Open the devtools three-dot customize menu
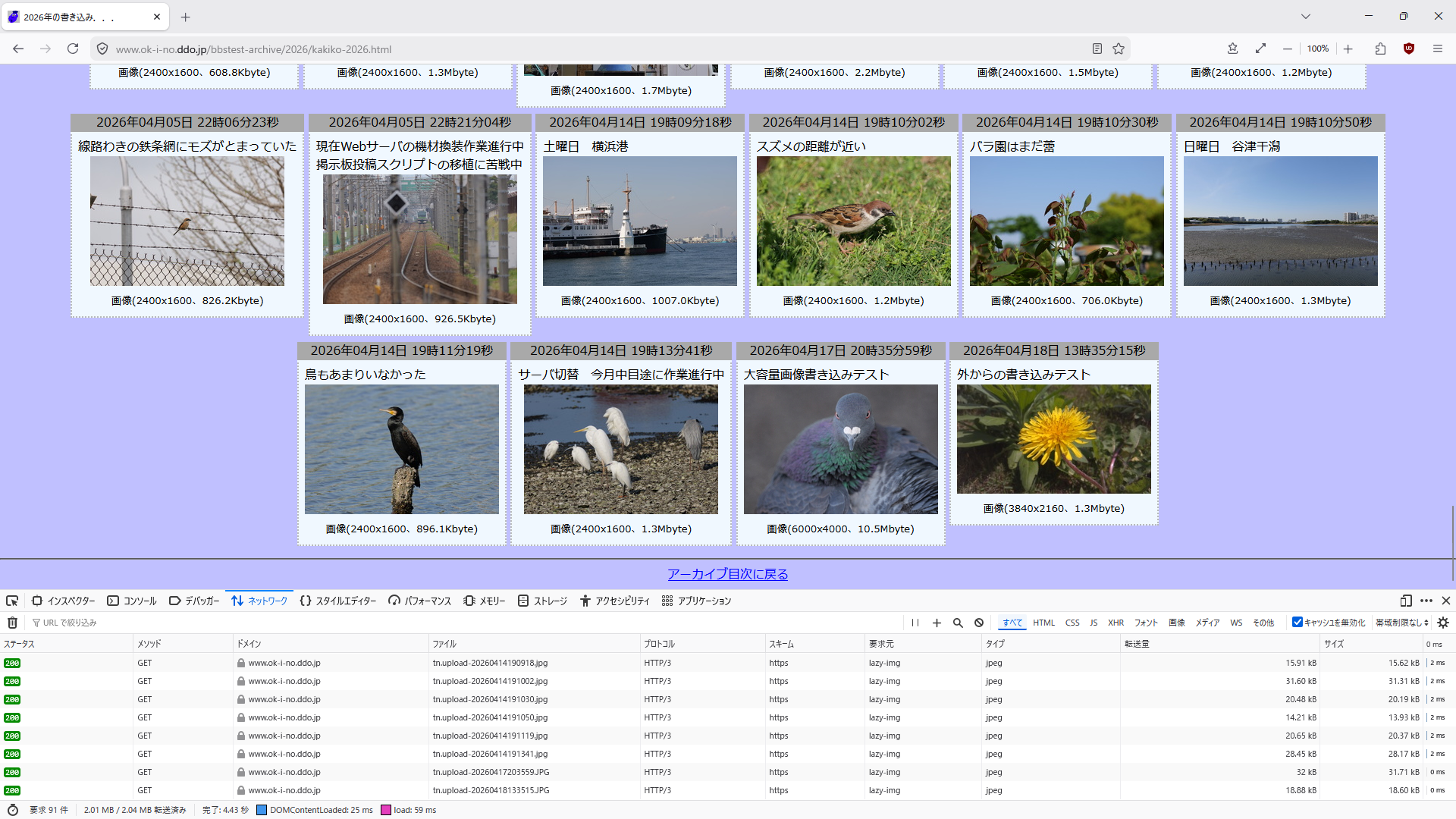 (1426, 601)
